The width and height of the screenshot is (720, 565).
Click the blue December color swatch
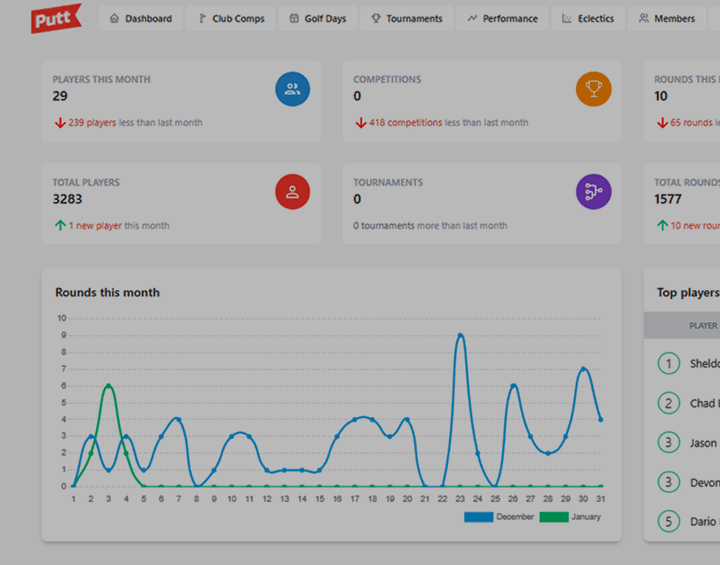(478, 517)
